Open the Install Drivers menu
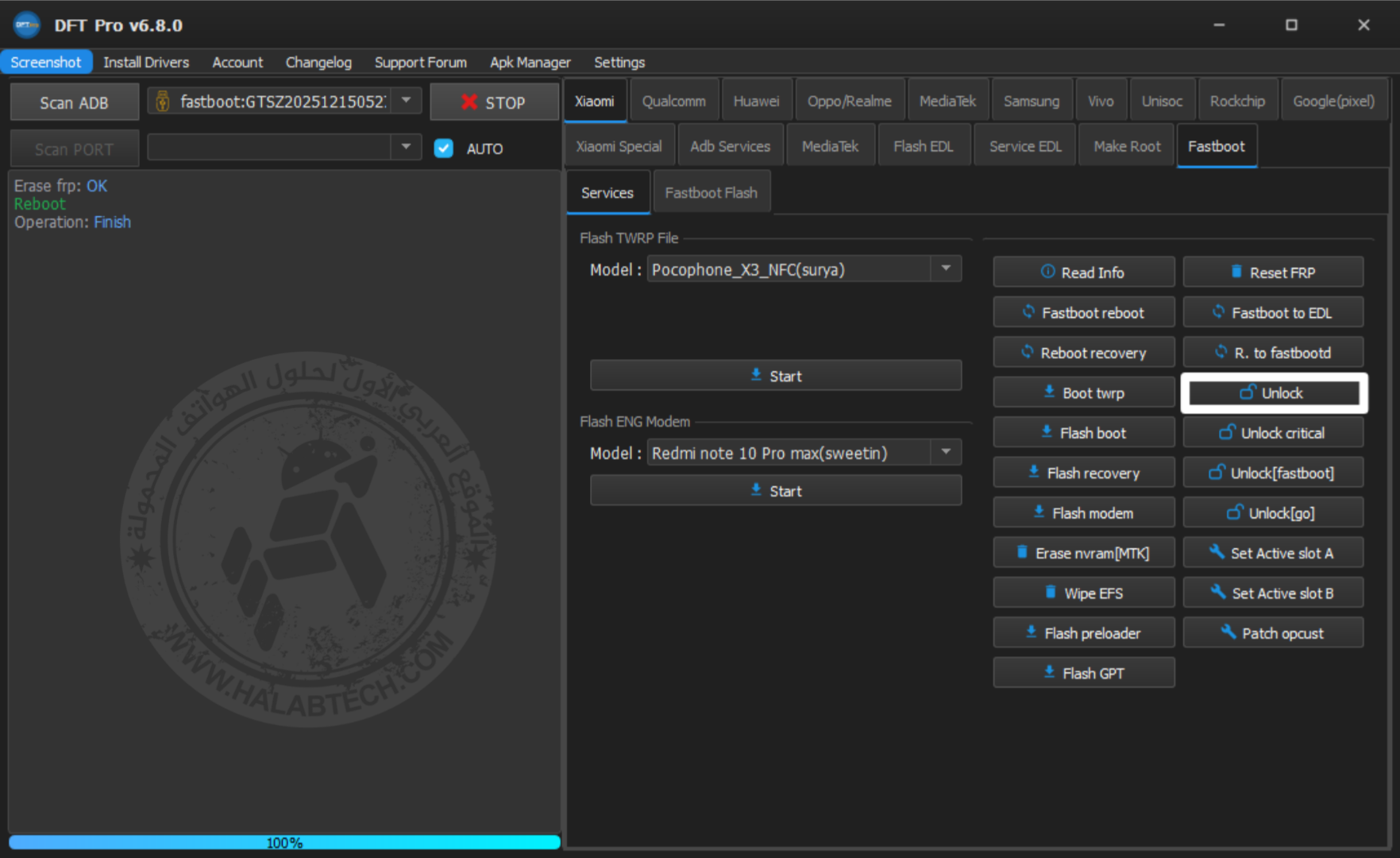The image size is (1400, 858). [x=146, y=62]
